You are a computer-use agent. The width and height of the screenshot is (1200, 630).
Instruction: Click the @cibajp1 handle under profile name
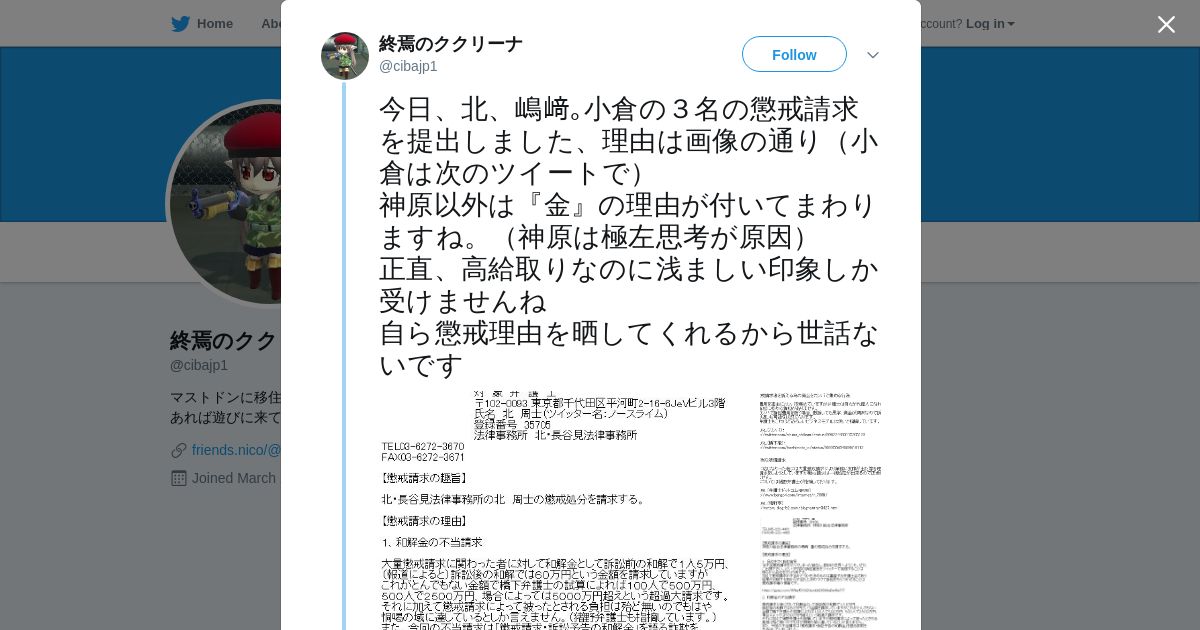pos(199,365)
